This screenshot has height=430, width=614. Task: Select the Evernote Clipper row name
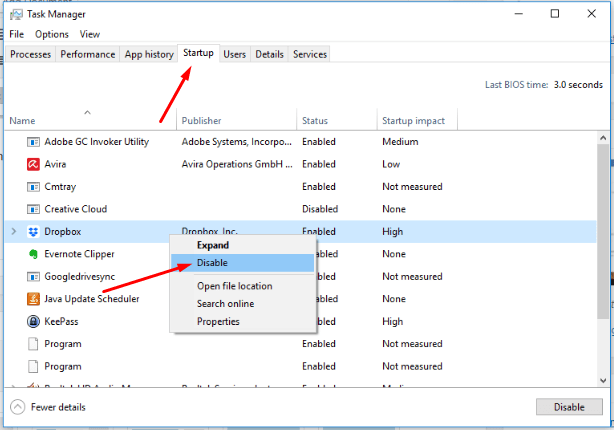pyautogui.click(x=79, y=254)
